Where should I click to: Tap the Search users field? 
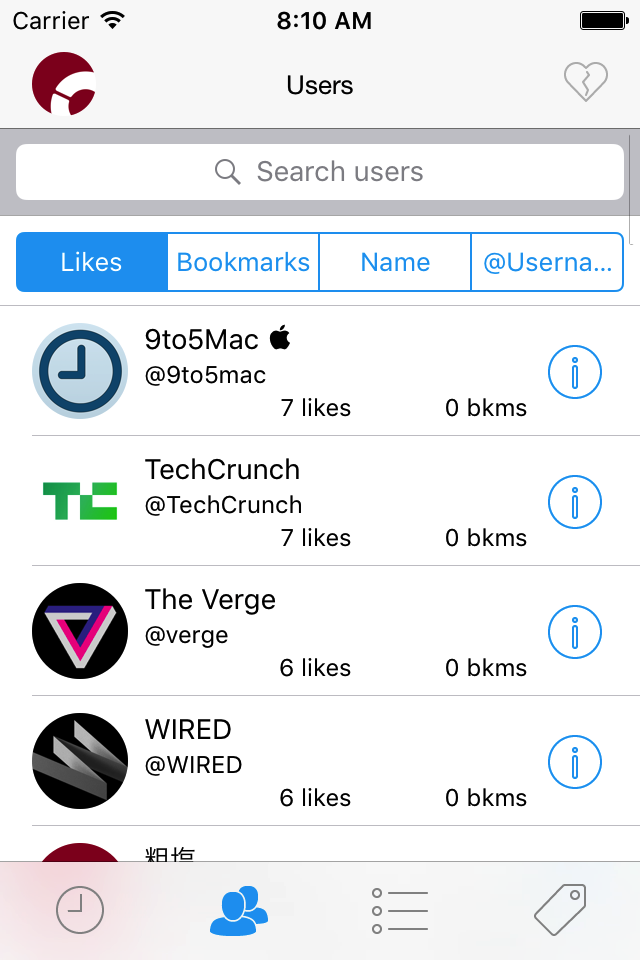pos(320,171)
